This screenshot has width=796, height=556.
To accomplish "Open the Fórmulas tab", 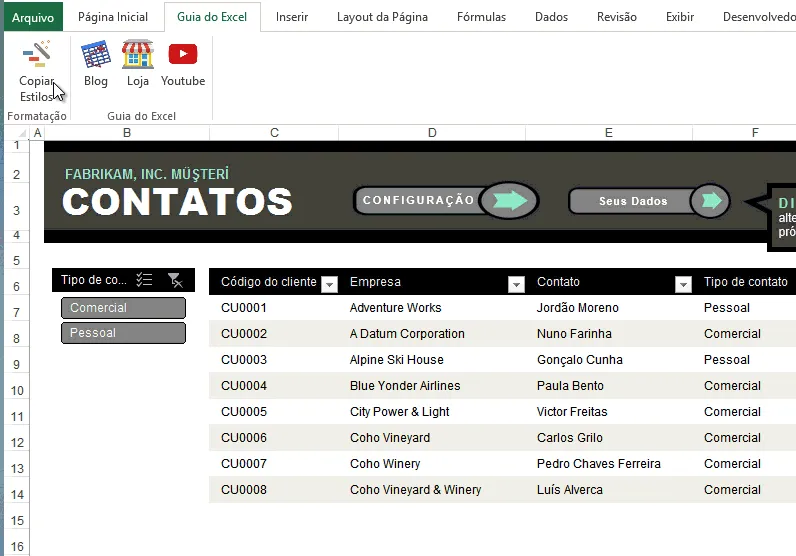I will [481, 17].
